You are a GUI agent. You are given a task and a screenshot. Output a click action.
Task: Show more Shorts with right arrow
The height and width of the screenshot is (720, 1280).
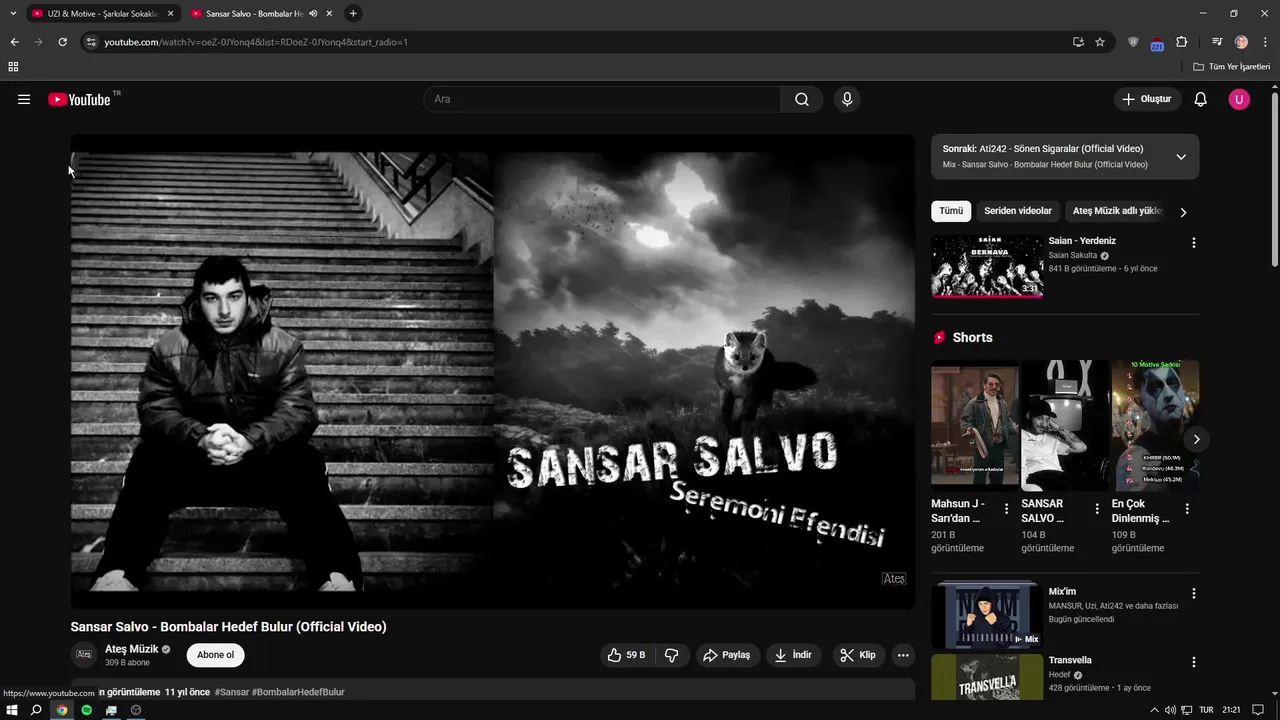pos(1196,439)
